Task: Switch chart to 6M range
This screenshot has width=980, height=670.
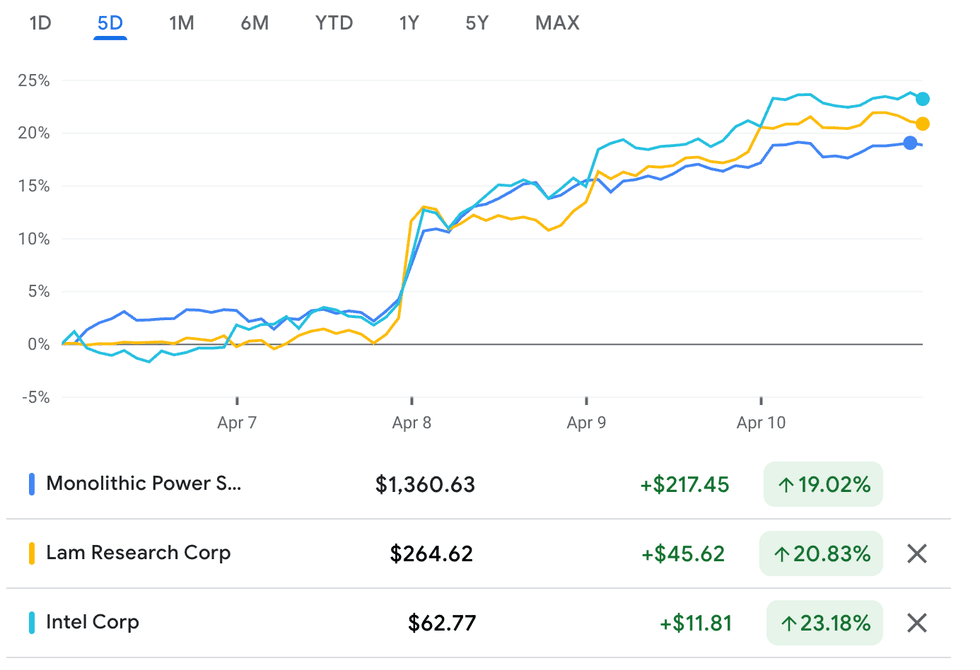Action: [254, 22]
